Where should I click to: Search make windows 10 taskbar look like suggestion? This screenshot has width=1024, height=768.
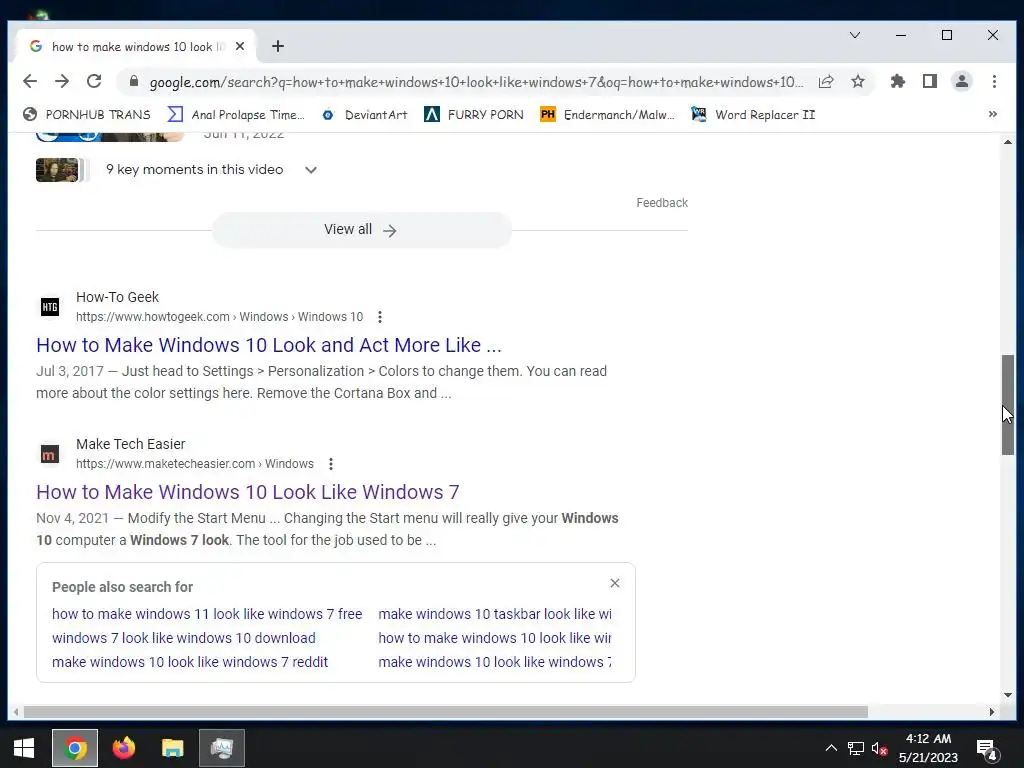(x=495, y=614)
